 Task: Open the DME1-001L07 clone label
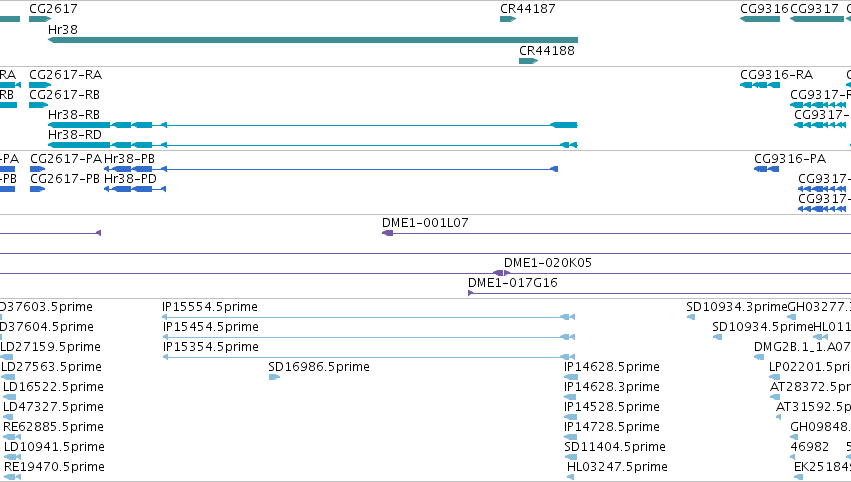tap(425, 223)
